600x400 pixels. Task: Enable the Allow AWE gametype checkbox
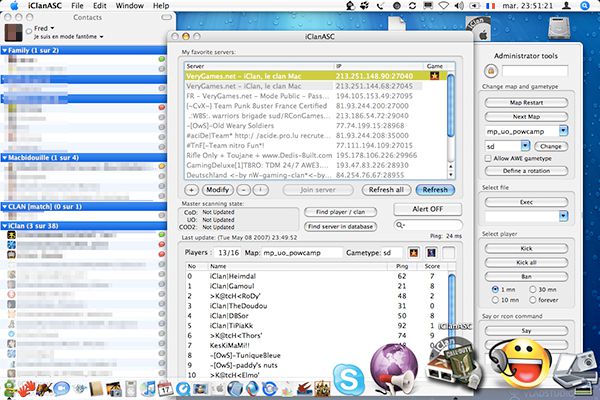(488, 158)
